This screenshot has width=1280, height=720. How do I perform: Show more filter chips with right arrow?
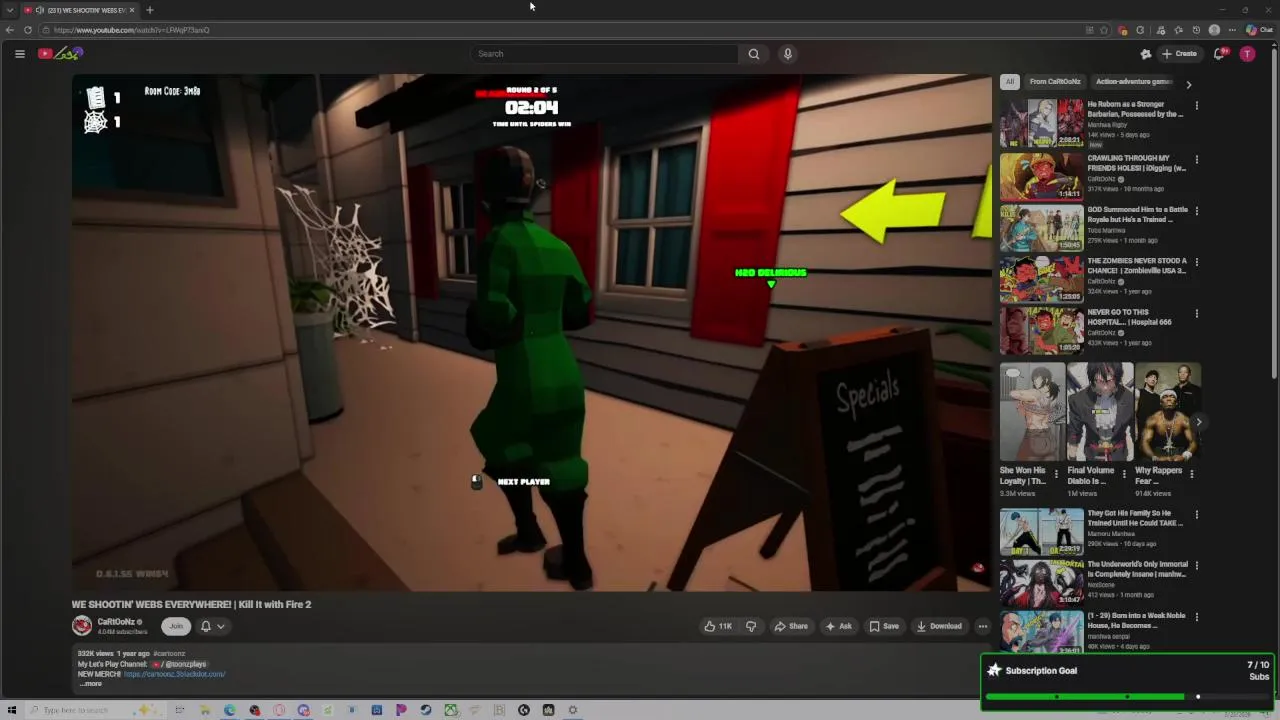pyautogui.click(x=1189, y=85)
